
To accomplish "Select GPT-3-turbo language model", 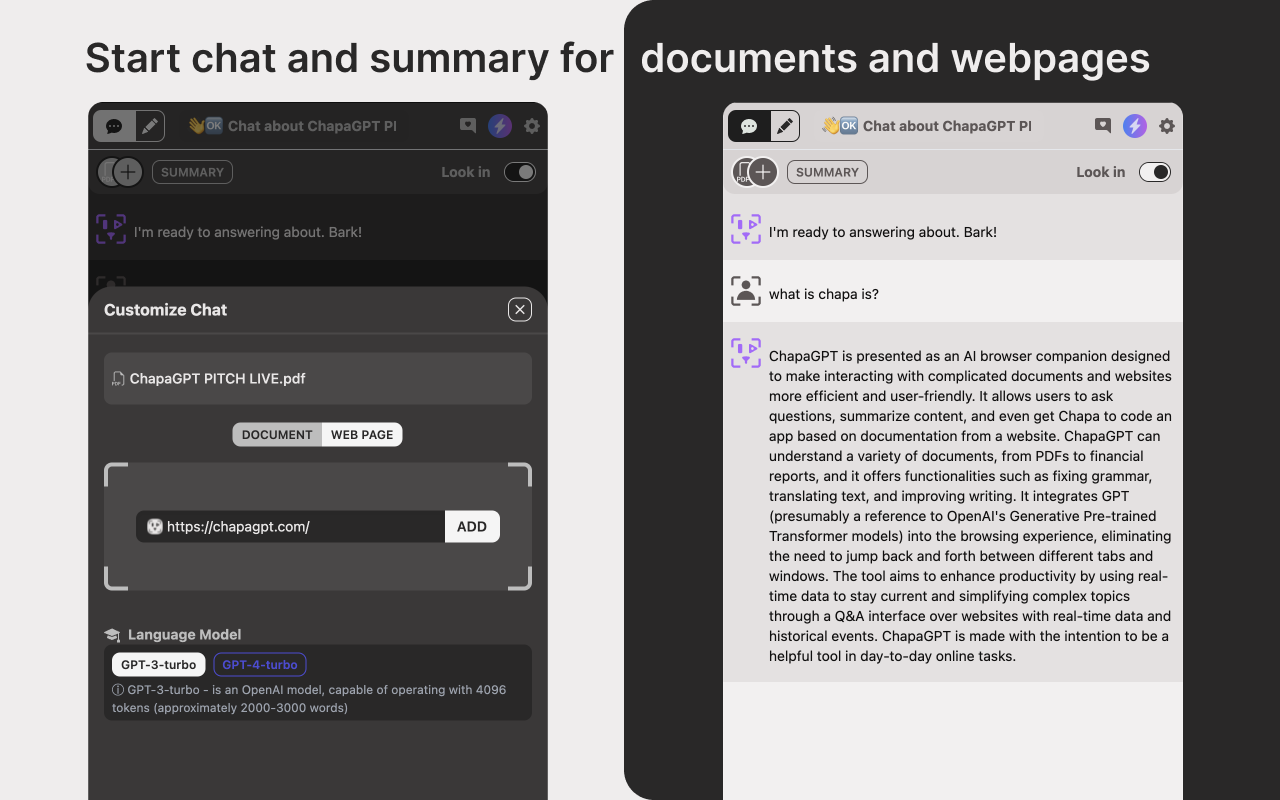I will tap(159, 665).
